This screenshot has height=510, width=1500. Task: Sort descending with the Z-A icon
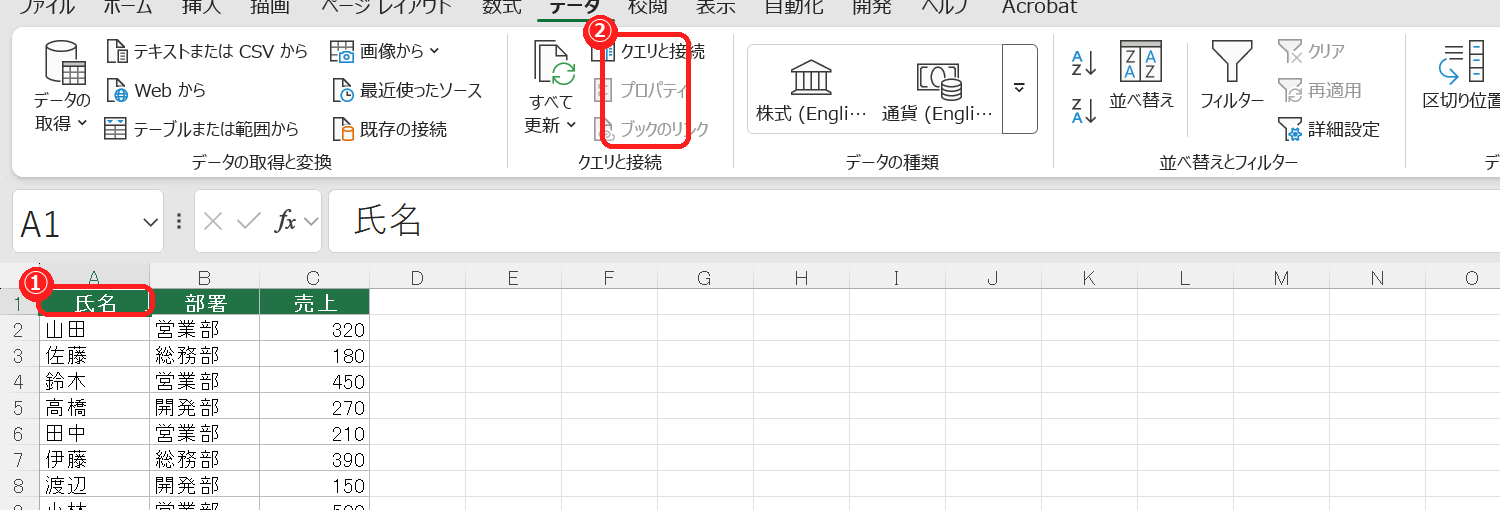click(1084, 110)
